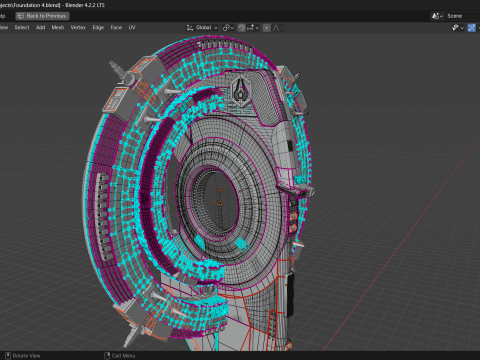Click the Scene name field

(x=463, y=16)
